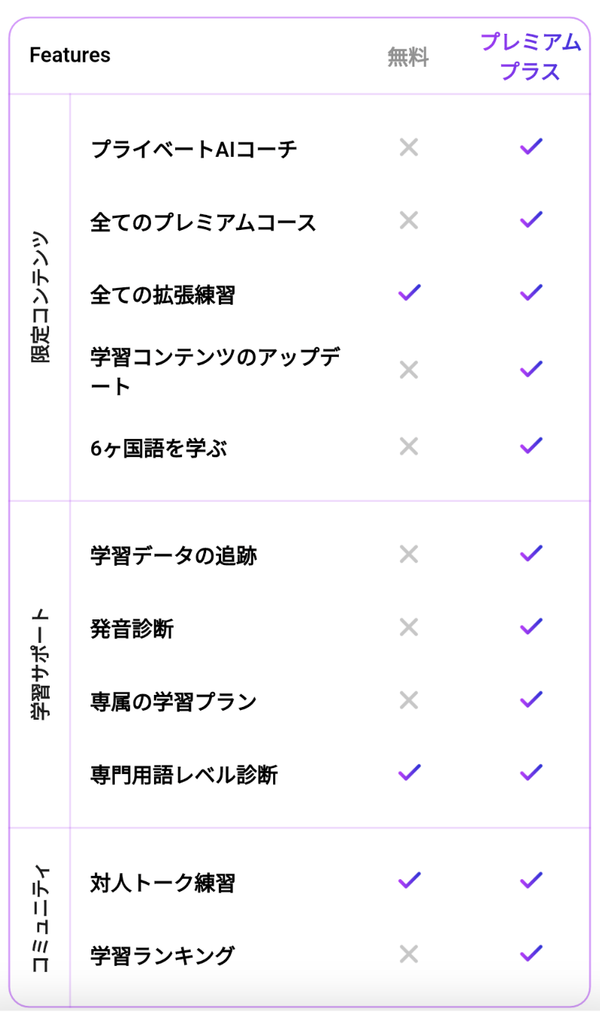Click the free-plan checkmark for 対人トーク練習

coord(409,880)
